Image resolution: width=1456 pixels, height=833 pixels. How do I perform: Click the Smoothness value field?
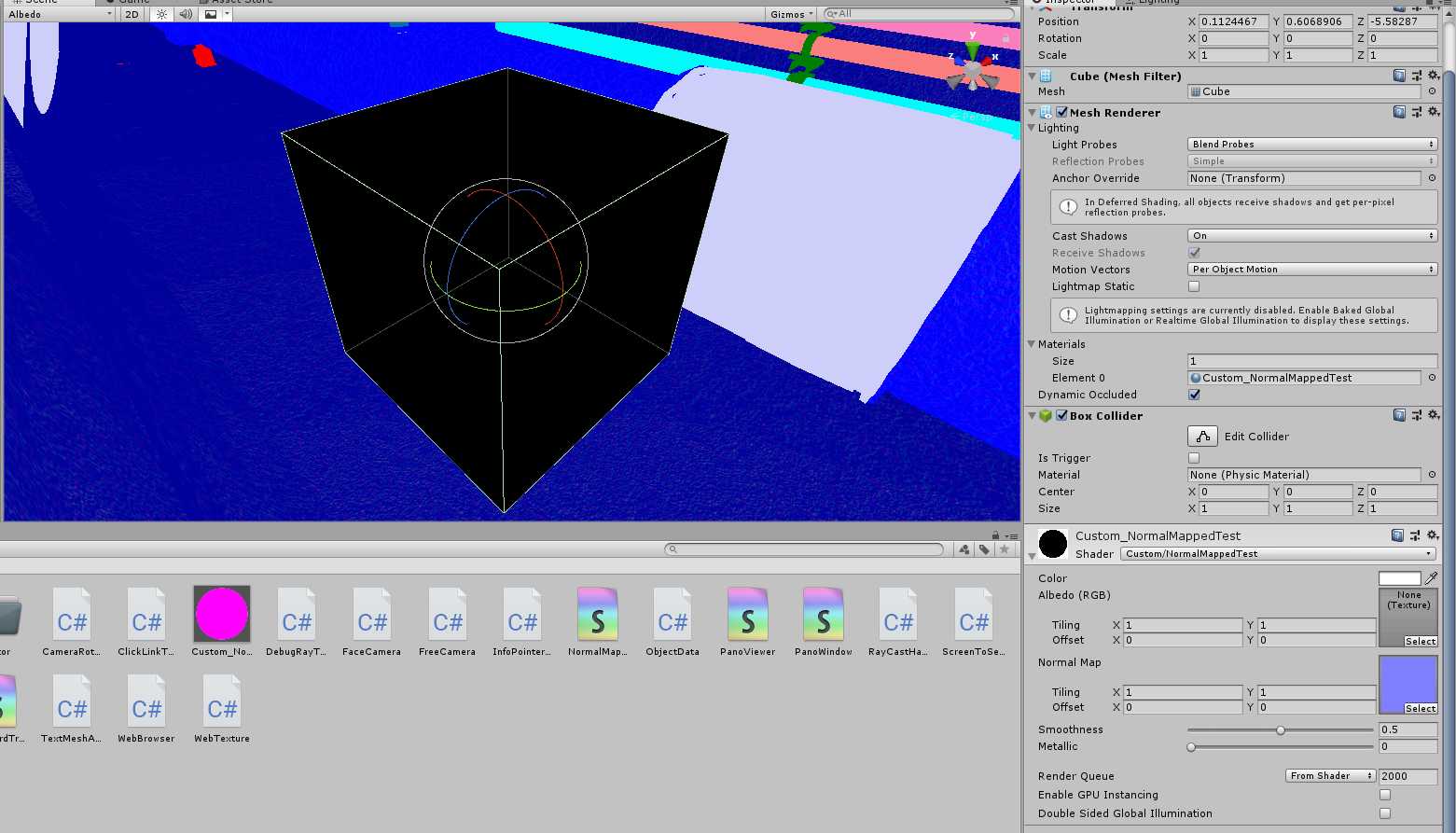tap(1408, 729)
